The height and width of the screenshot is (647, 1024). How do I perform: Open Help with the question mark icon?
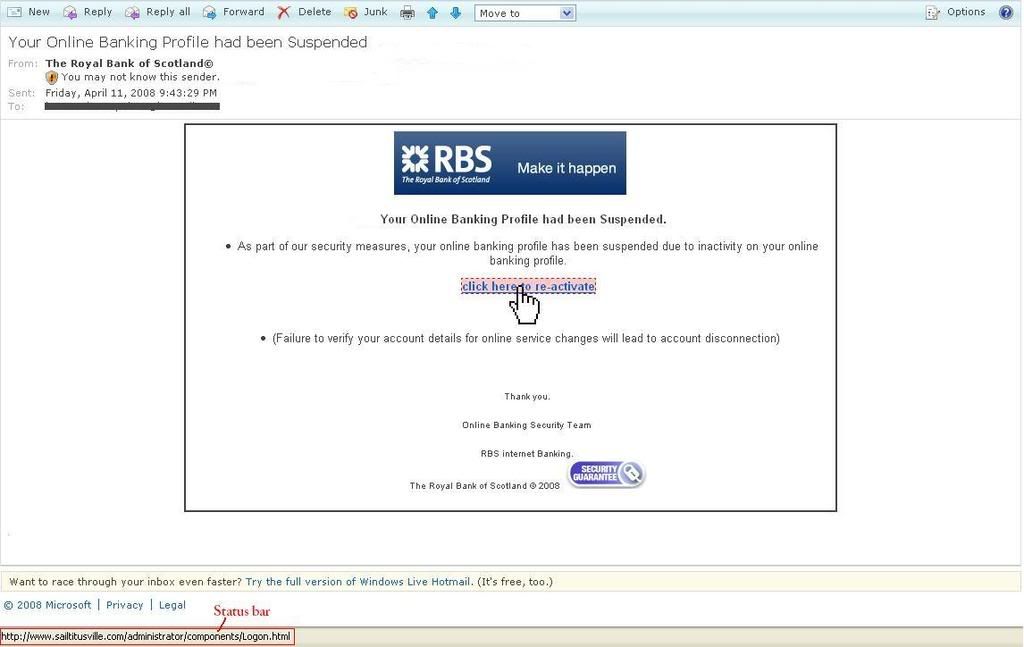click(1006, 12)
